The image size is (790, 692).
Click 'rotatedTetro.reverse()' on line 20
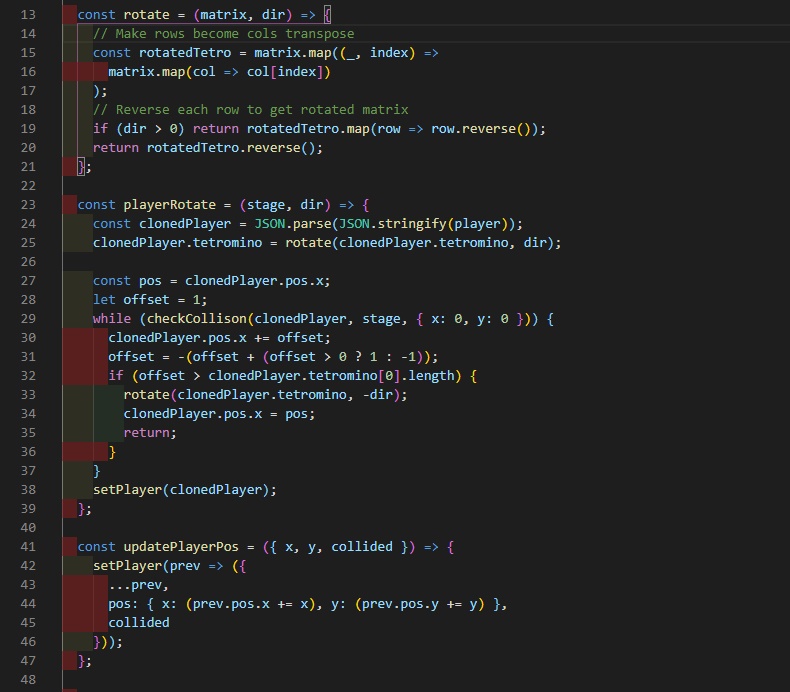click(x=231, y=148)
